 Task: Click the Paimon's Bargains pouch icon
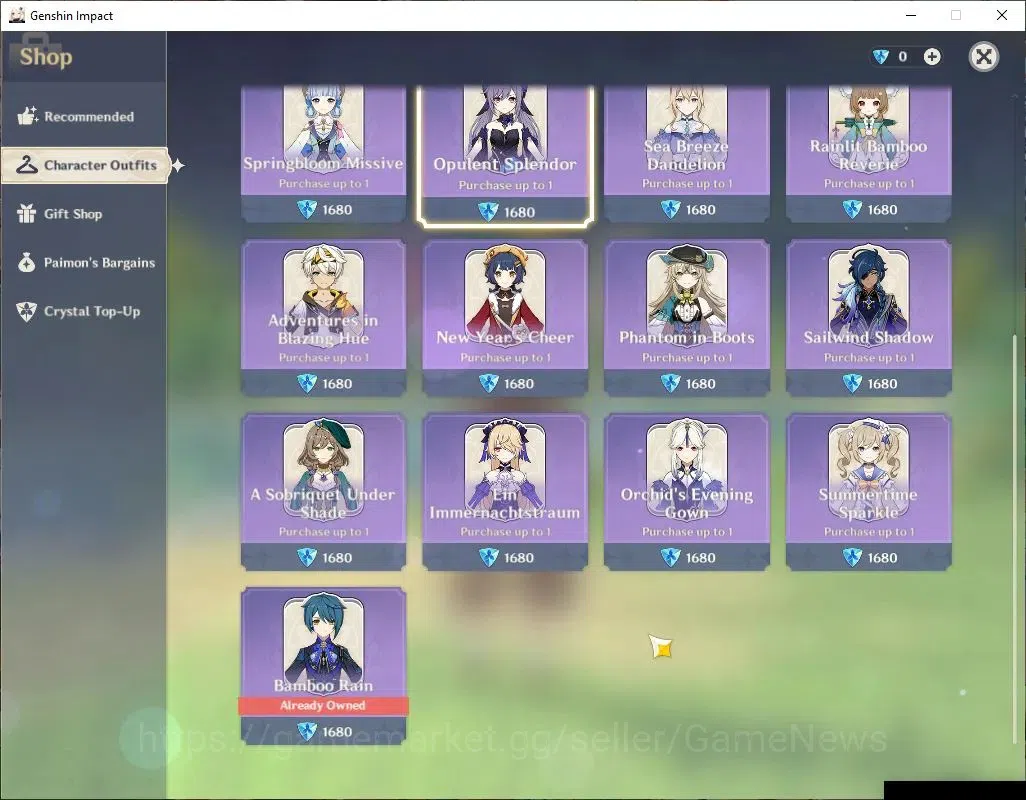[27, 262]
